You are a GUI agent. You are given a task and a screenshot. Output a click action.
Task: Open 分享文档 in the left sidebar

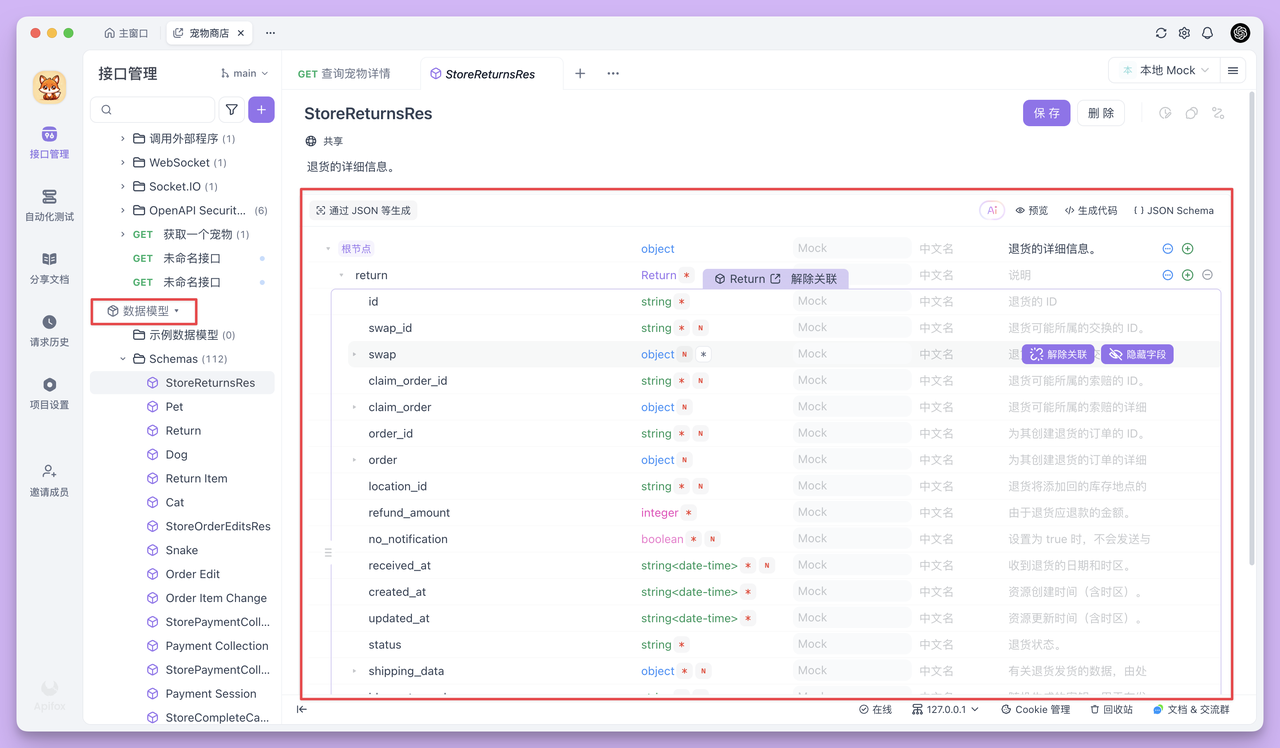[49, 268]
